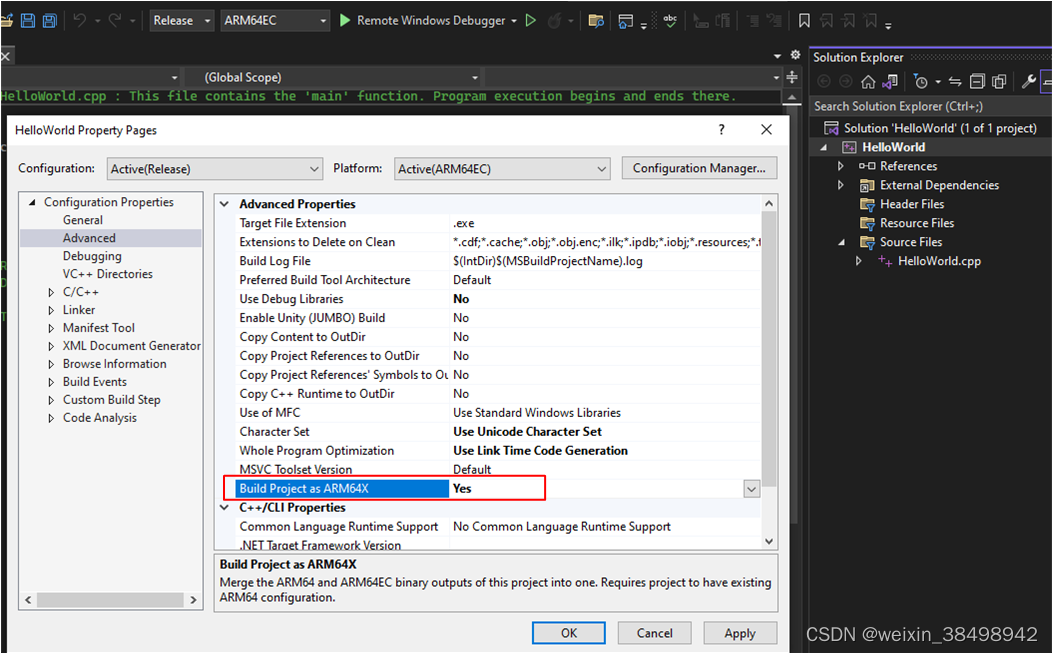Screen dimensions: 1053x654
Task: Click the property grid vertical scrollbar
Action: tap(769, 349)
